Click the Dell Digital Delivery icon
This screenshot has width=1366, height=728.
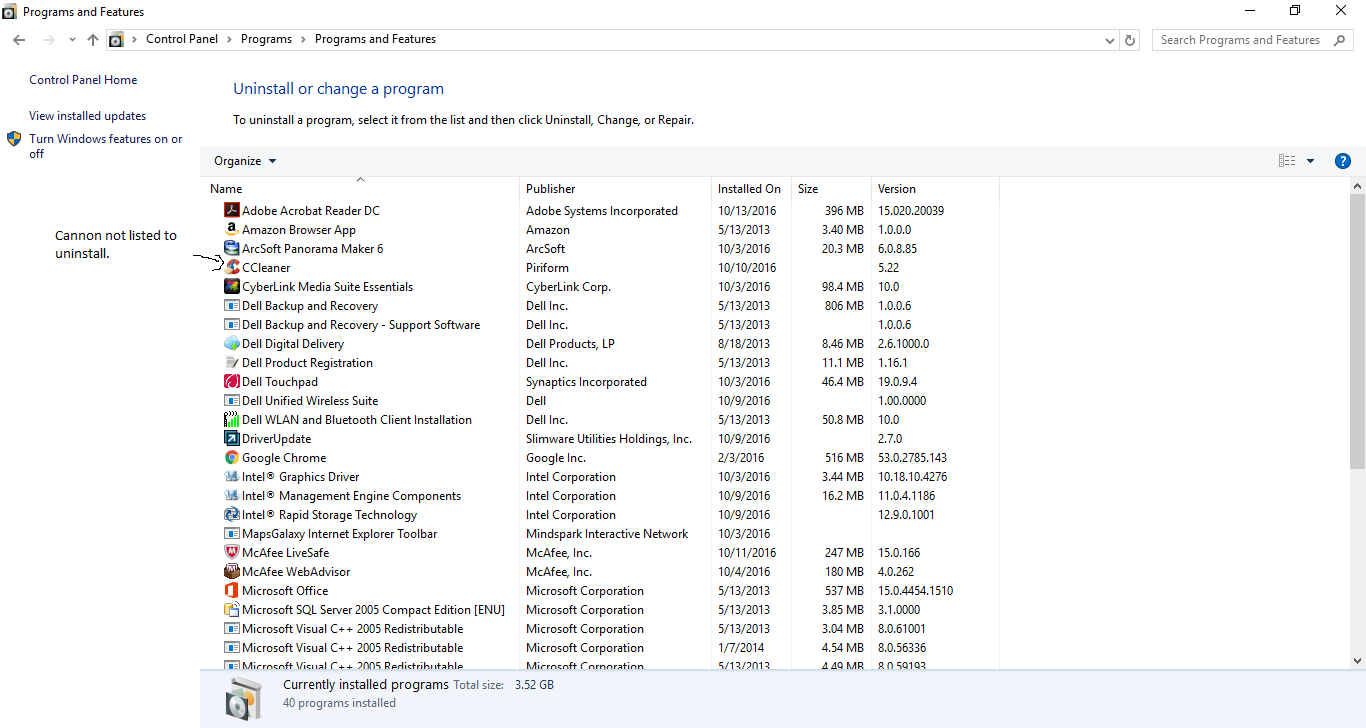pos(232,344)
